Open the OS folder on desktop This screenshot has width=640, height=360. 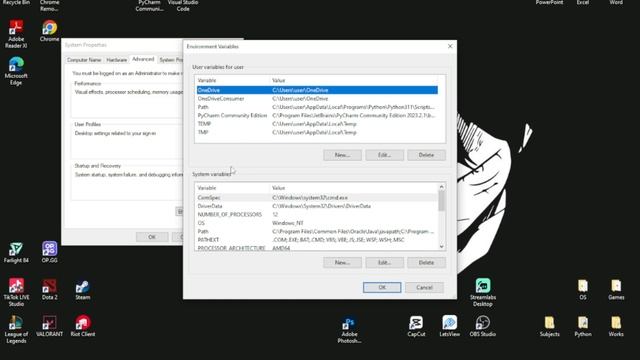pos(583,290)
